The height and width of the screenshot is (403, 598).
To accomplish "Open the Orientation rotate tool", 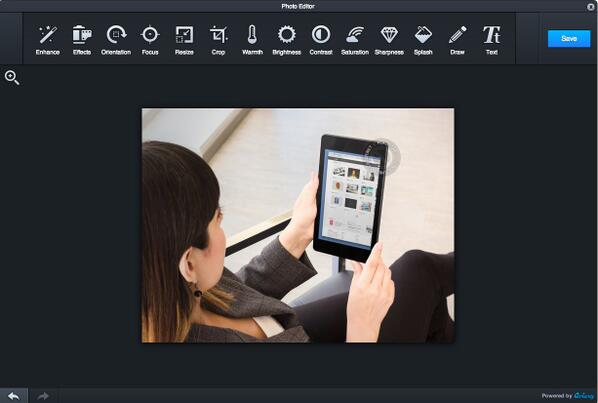I will tap(116, 40).
